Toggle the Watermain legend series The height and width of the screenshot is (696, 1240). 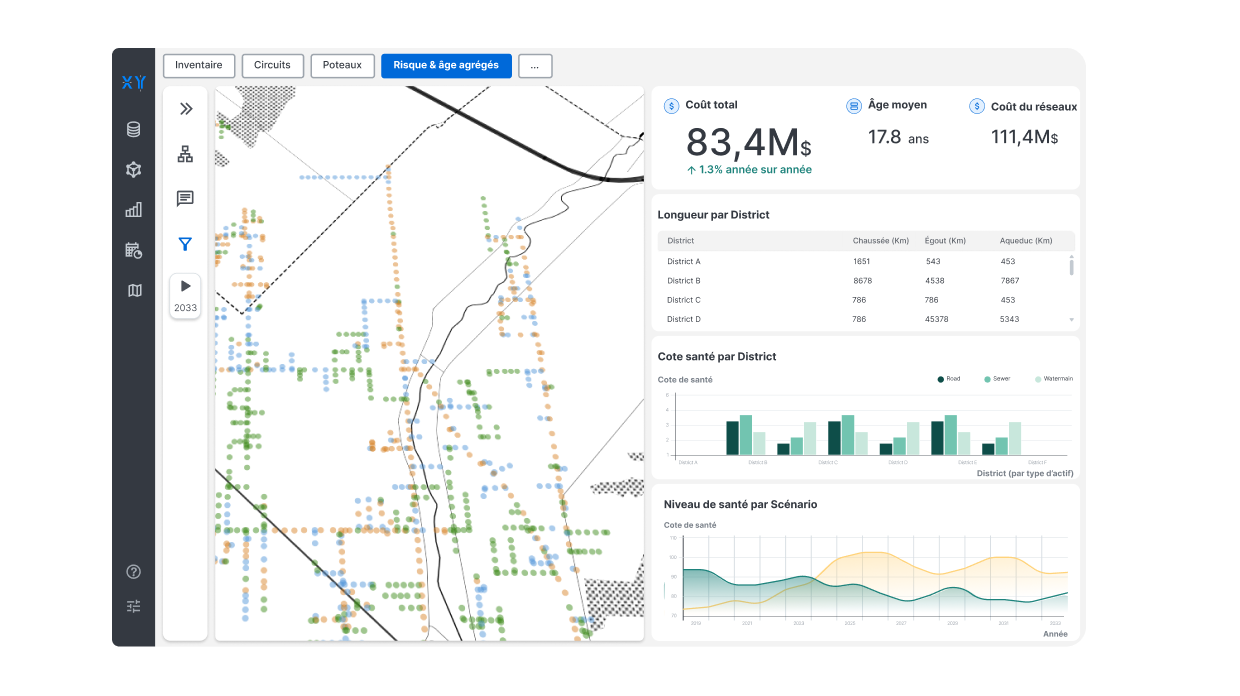[x=1054, y=379]
